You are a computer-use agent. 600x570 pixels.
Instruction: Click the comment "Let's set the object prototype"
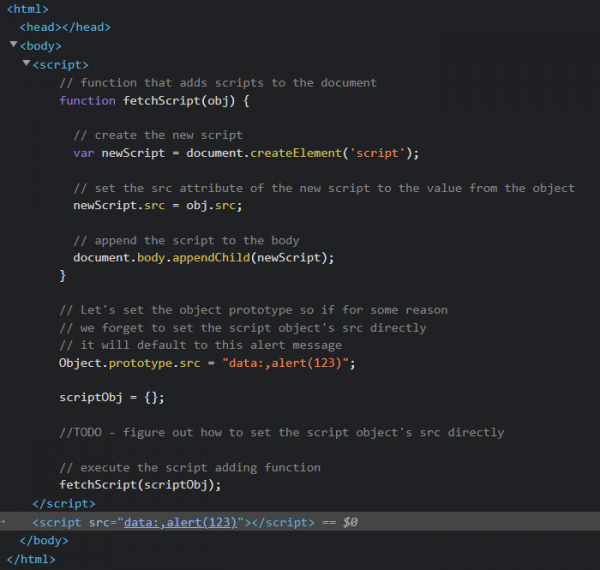pos(253,310)
